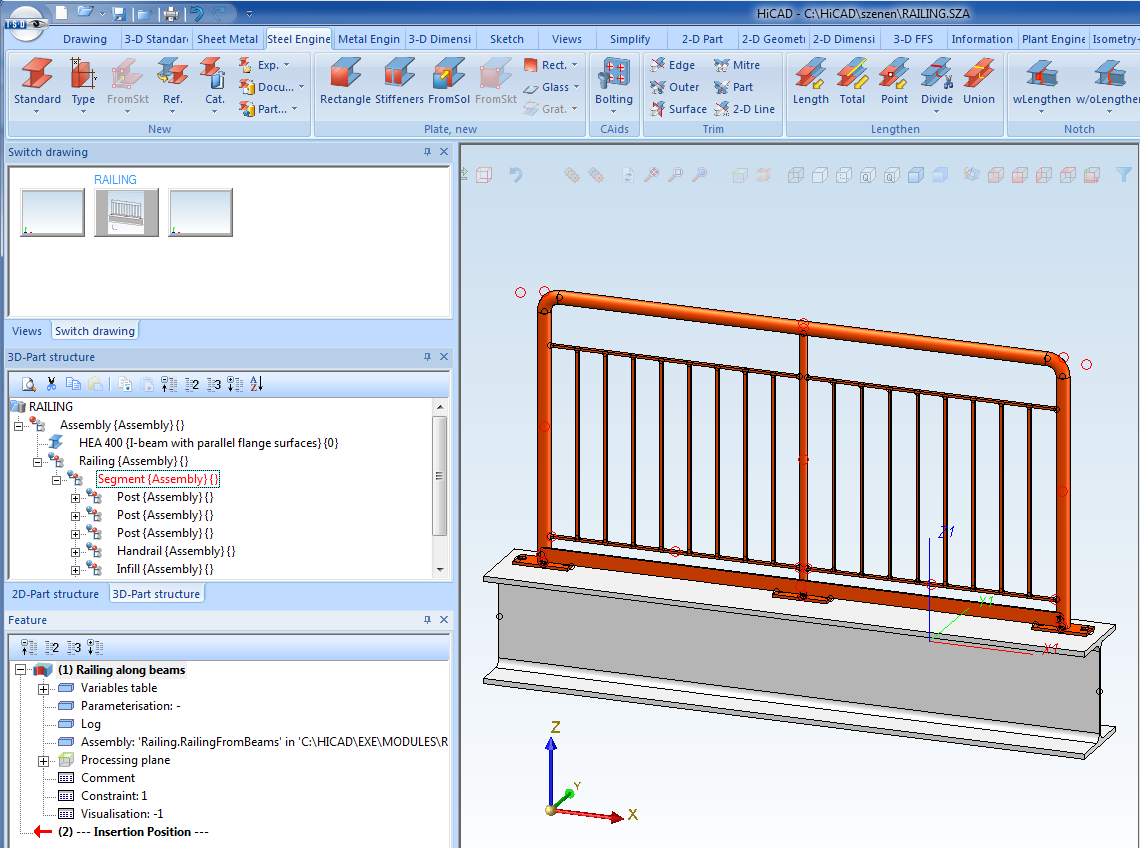Click the Length lengthen icon
The image size is (1140, 848).
pos(810,74)
